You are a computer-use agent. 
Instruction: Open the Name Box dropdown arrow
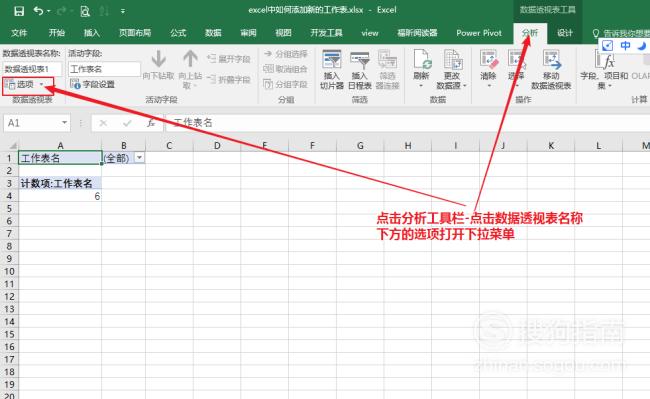pyautogui.click(x=64, y=123)
